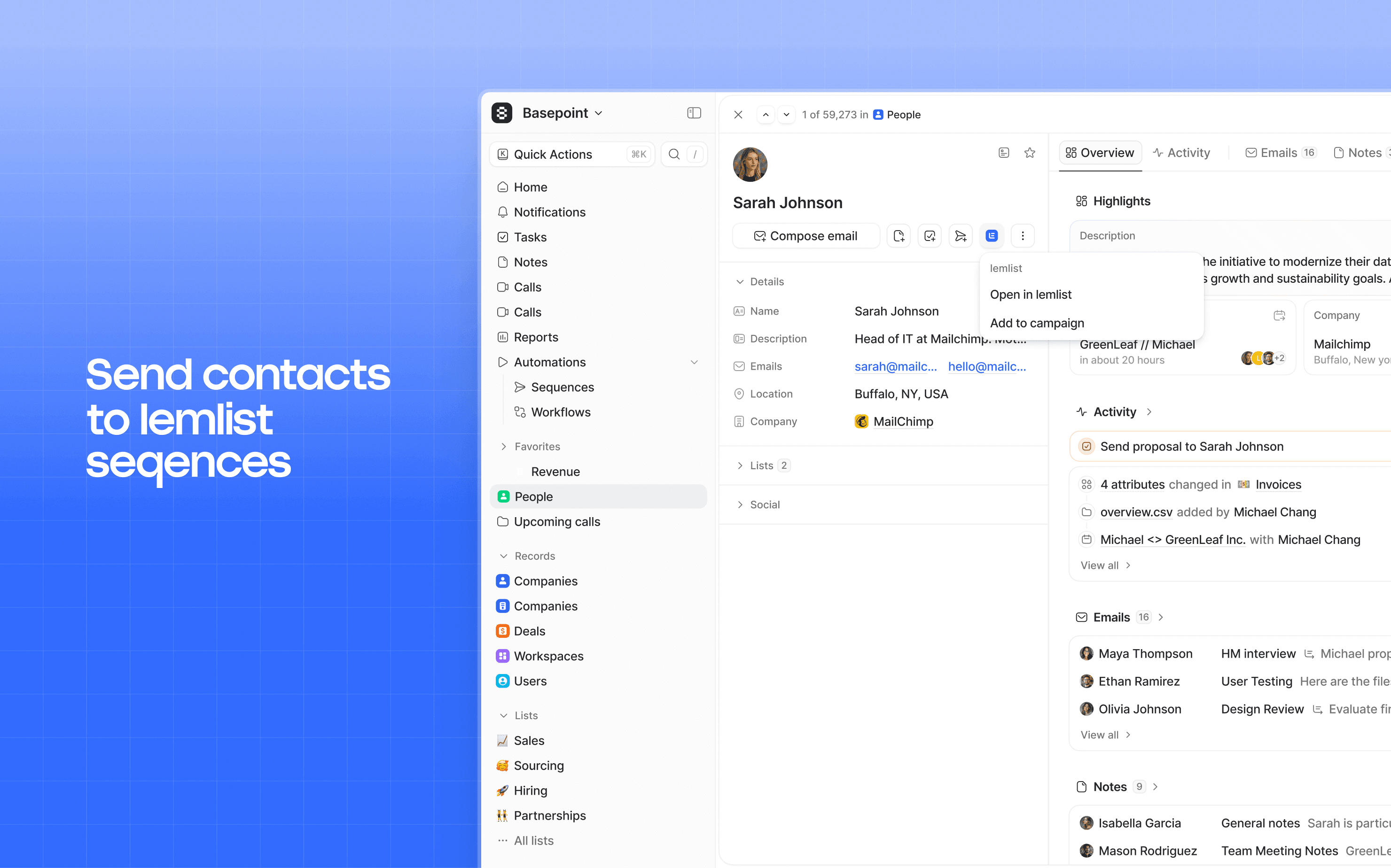Click the card view icon beside star
Image resolution: width=1391 pixels, height=868 pixels.
[1003, 153]
